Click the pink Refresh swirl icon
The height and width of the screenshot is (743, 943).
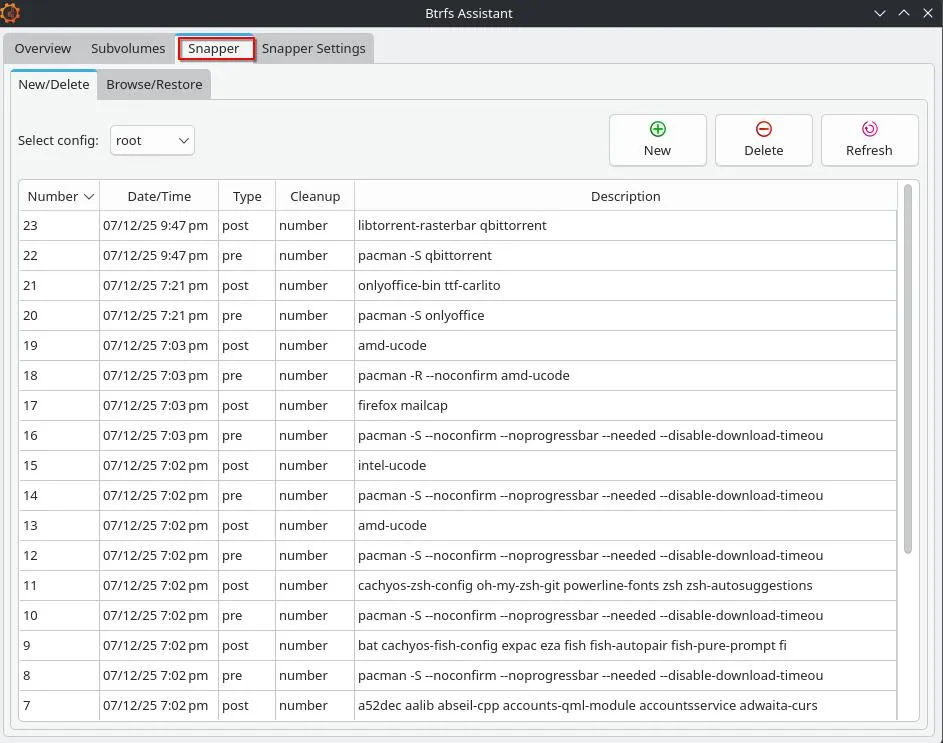click(x=869, y=129)
